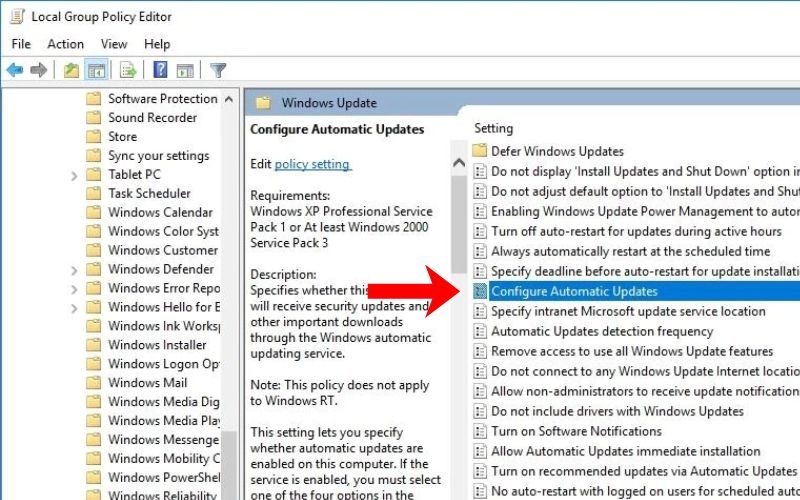Open the Help question-mark toolbar icon
The height and width of the screenshot is (500, 800).
(160, 69)
